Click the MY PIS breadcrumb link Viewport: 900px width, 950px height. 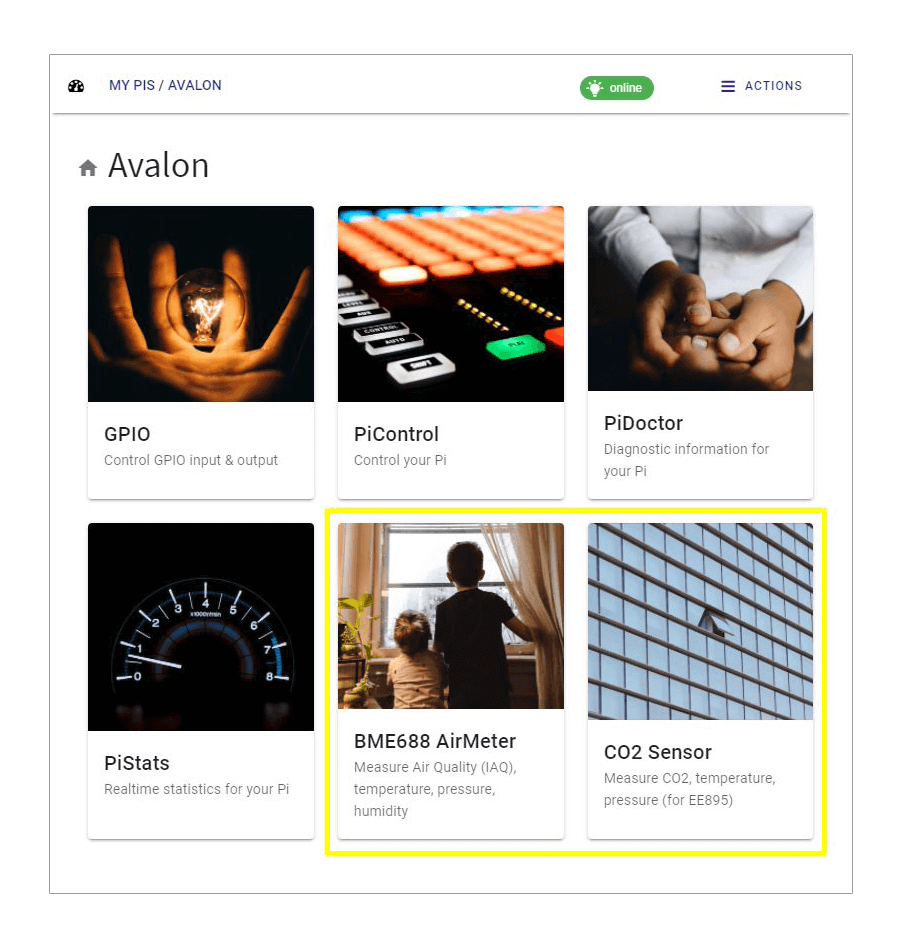[x=132, y=86]
